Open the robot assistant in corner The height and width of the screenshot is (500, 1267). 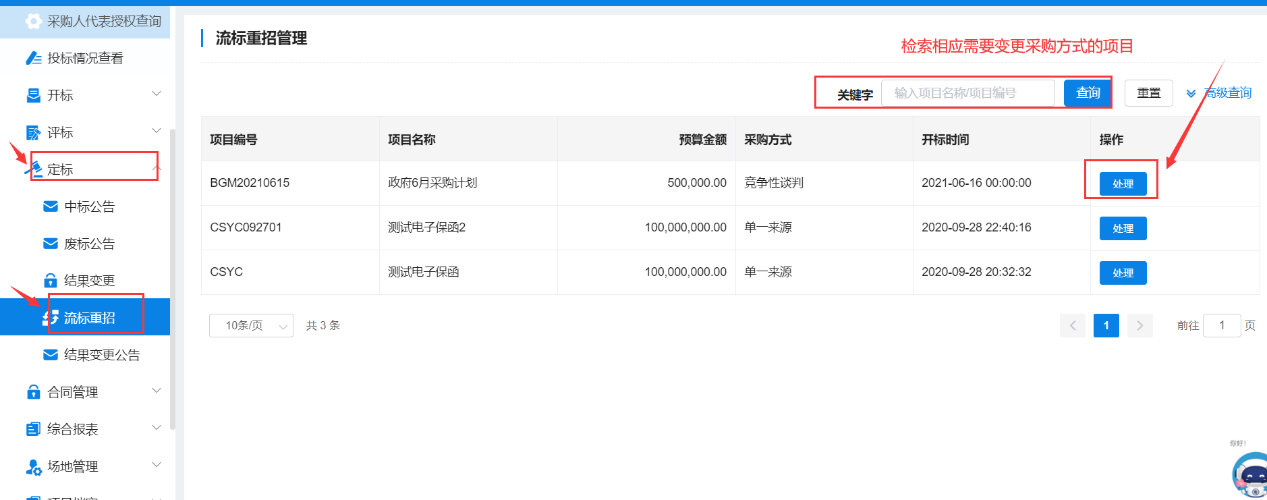tap(1248, 475)
